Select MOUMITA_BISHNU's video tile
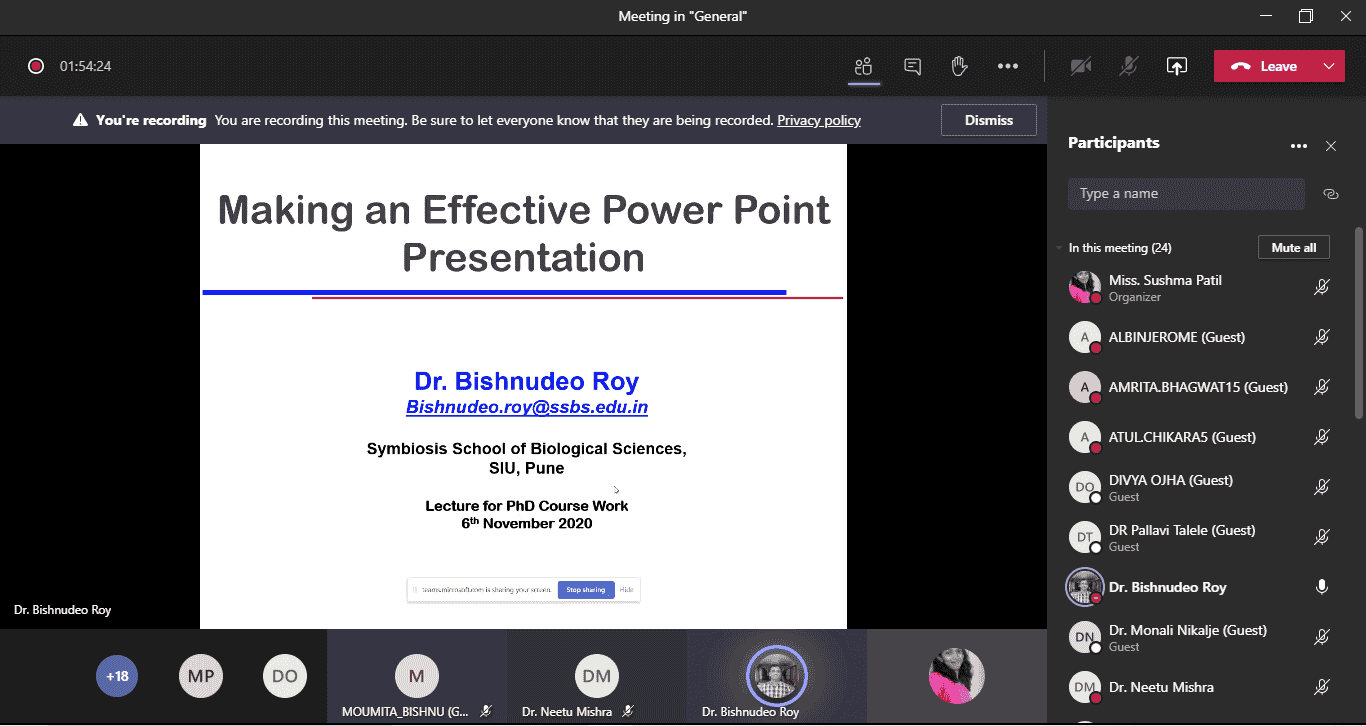Viewport: 1366px width, 726px height. pos(417,676)
